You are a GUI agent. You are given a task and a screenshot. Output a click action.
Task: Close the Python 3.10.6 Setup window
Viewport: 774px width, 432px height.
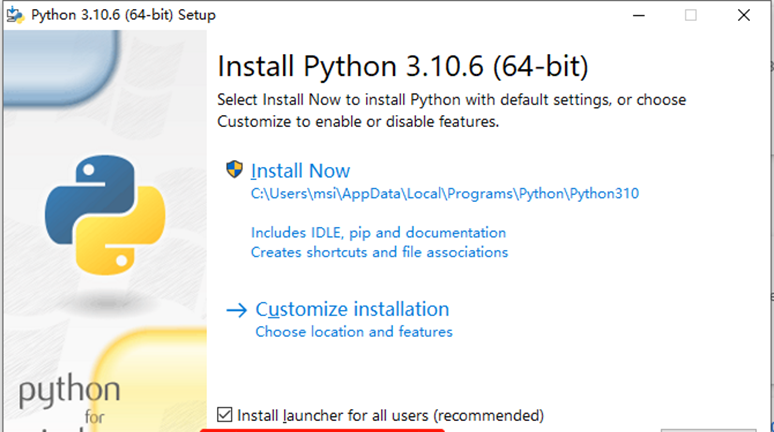pos(744,15)
